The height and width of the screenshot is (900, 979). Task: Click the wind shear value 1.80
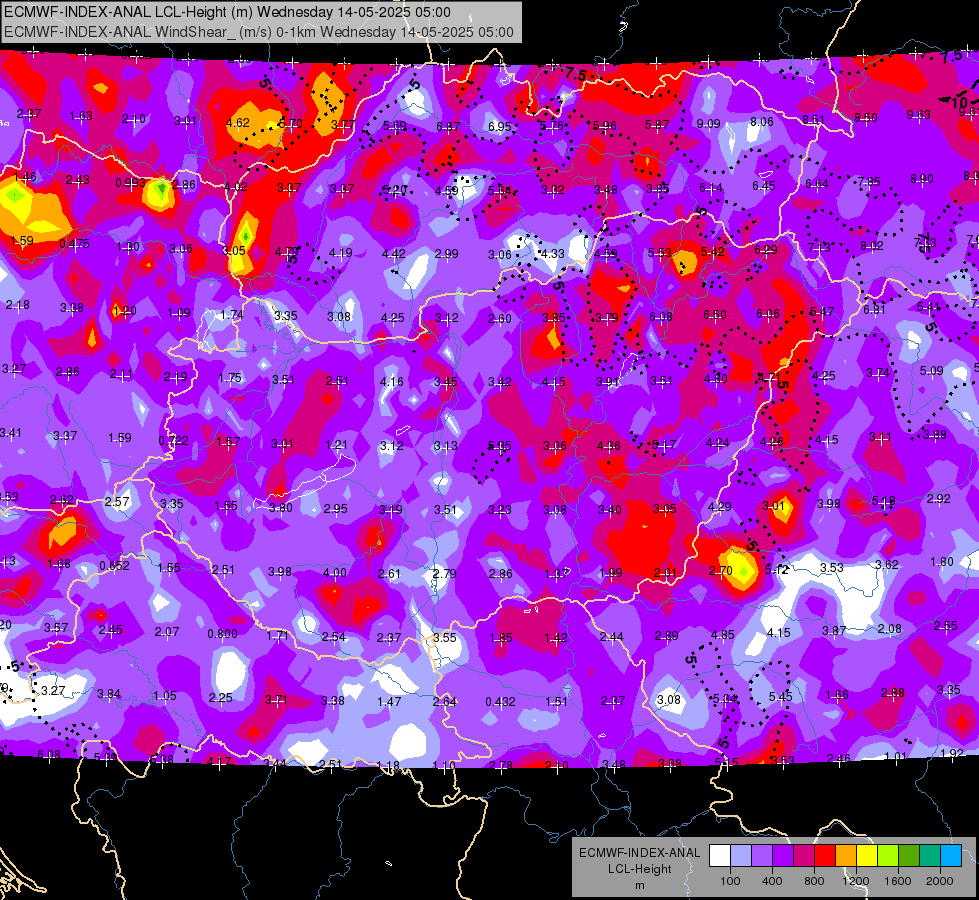point(942,561)
